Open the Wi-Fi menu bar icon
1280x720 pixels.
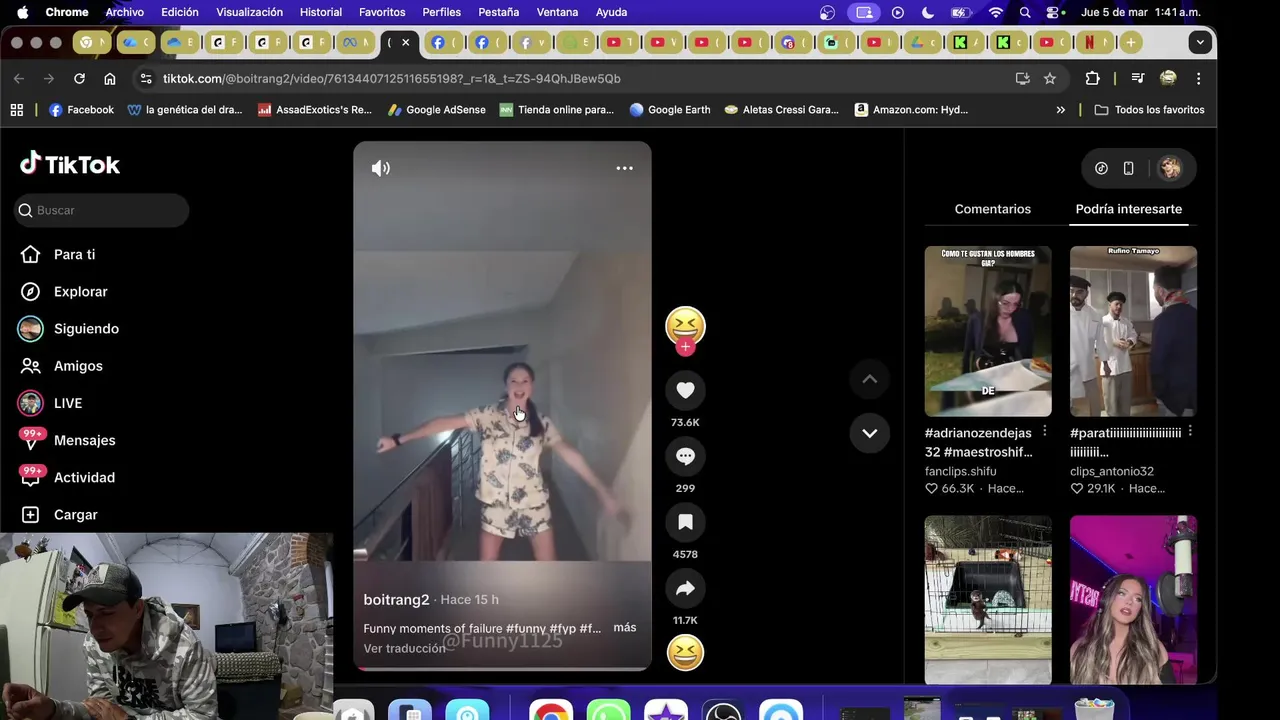click(995, 13)
